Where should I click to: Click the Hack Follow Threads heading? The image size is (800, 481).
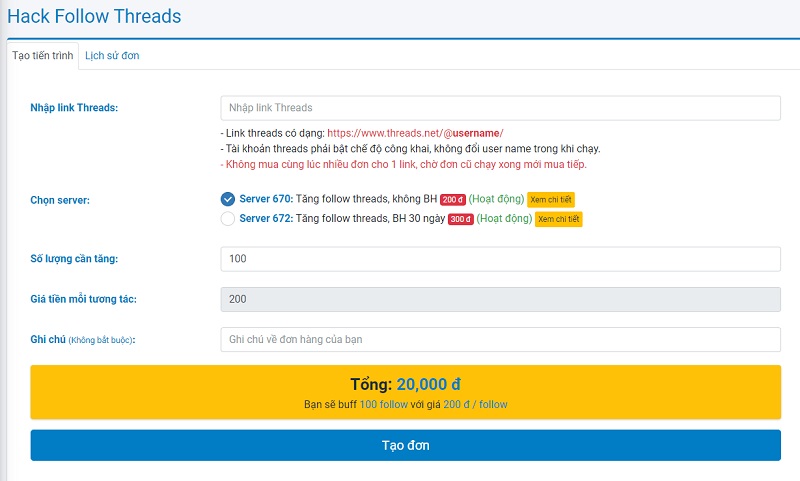pyautogui.click(x=94, y=16)
